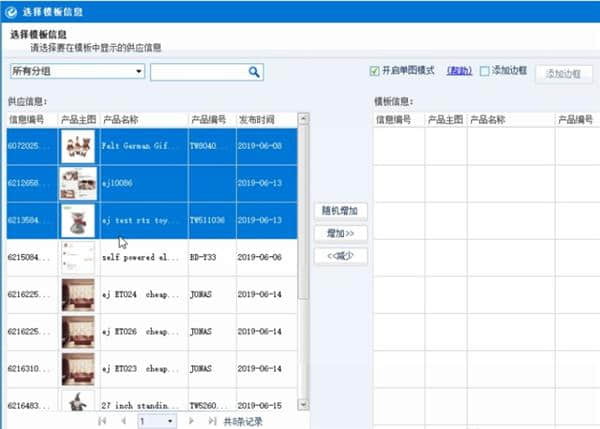Click the app logo in title bar

pyautogui.click(x=11, y=12)
